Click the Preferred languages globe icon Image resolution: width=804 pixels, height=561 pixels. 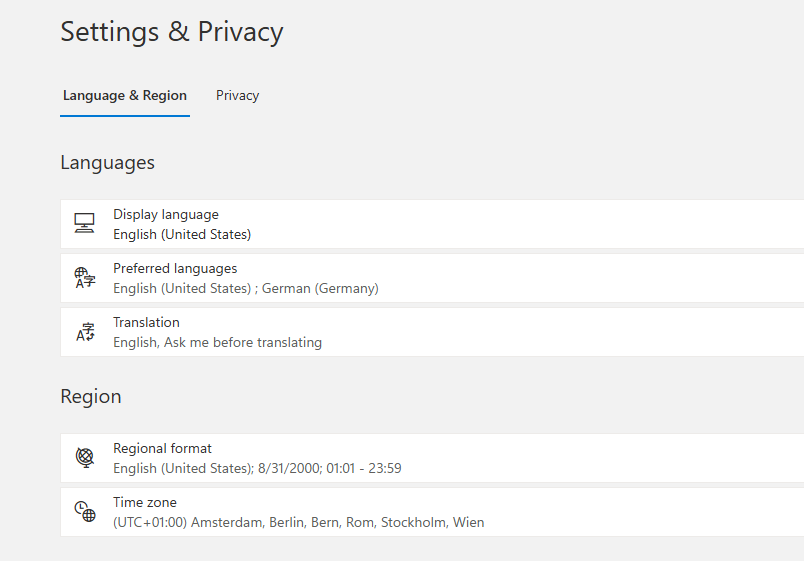[x=85, y=278]
